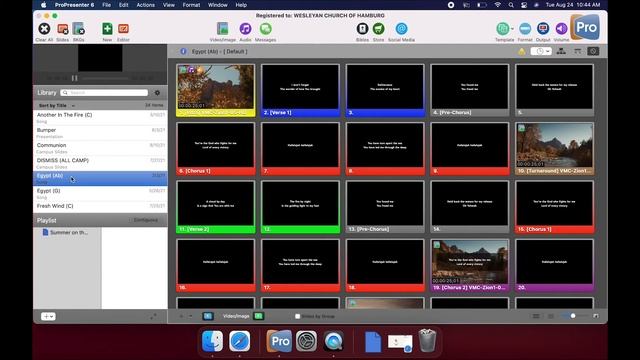
Task: Open the clock timer dropdown
Action: click(x=541, y=51)
